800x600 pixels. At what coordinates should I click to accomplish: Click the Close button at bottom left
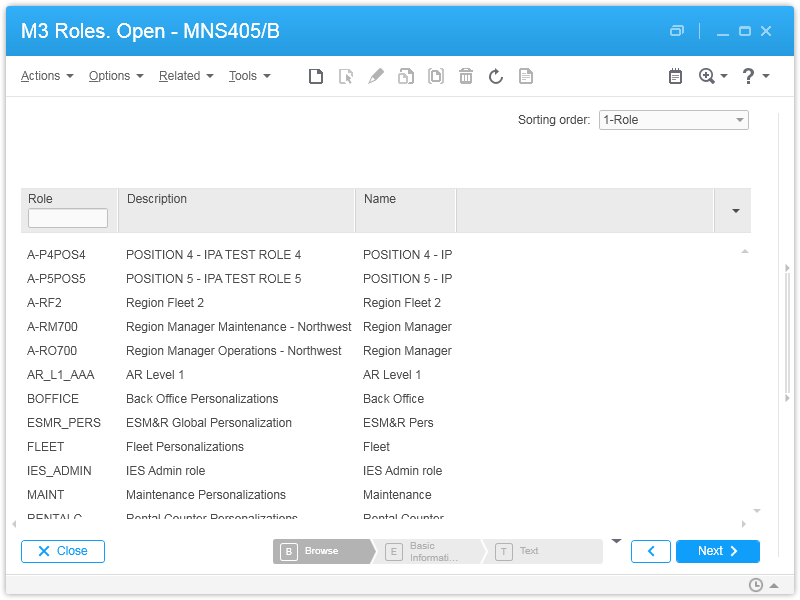[x=63, y=551]
